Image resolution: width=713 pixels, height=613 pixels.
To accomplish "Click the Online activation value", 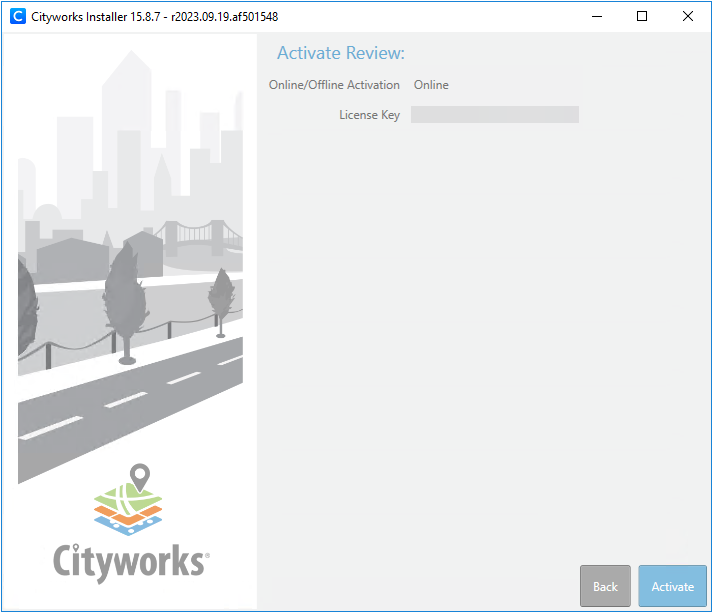I will (x=431, y=85).
